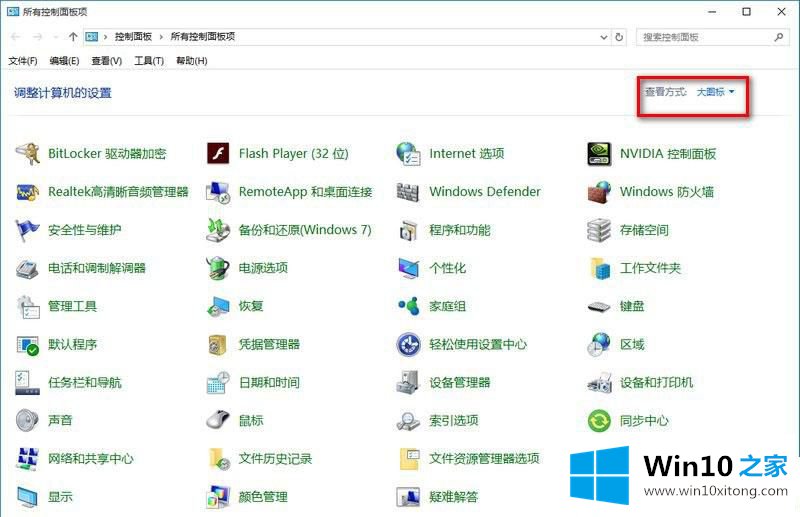The image size is (800, 517).
Task: Open the 家庭组 icon
Action: click(408, 306)
